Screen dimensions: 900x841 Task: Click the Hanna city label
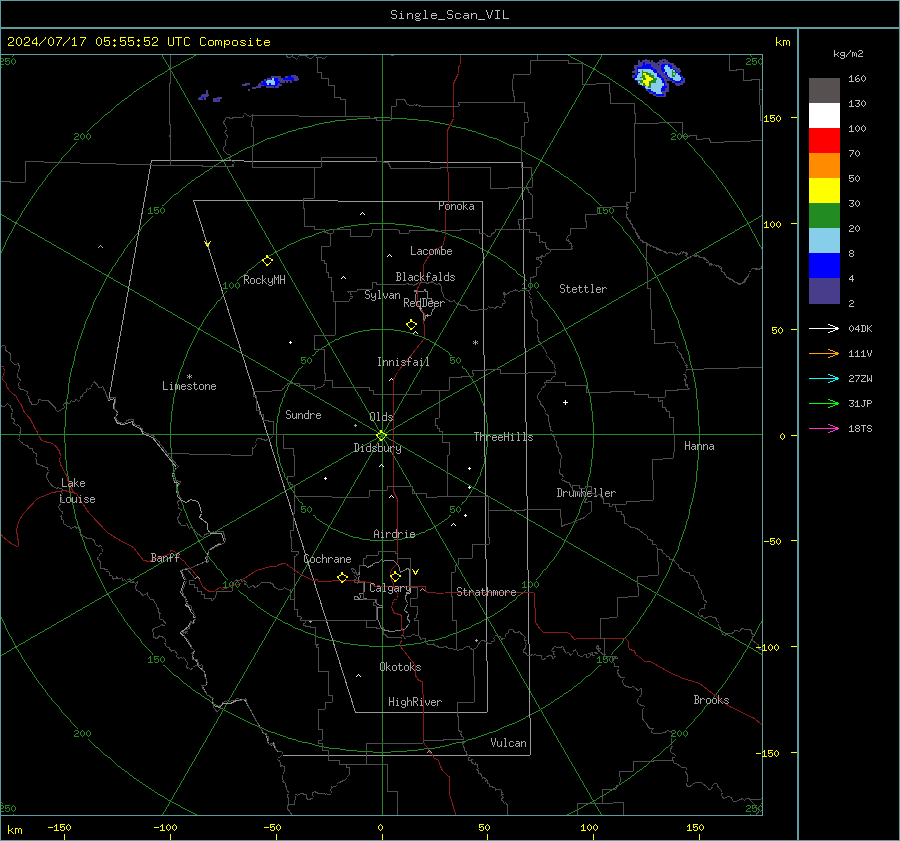(x=699, y=446)
